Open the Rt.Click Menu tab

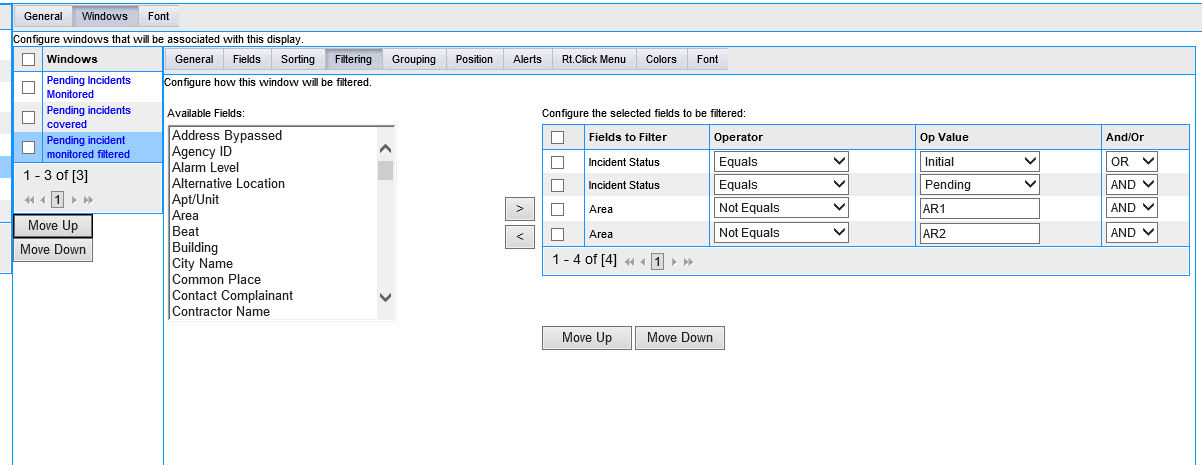click(594, 59)
